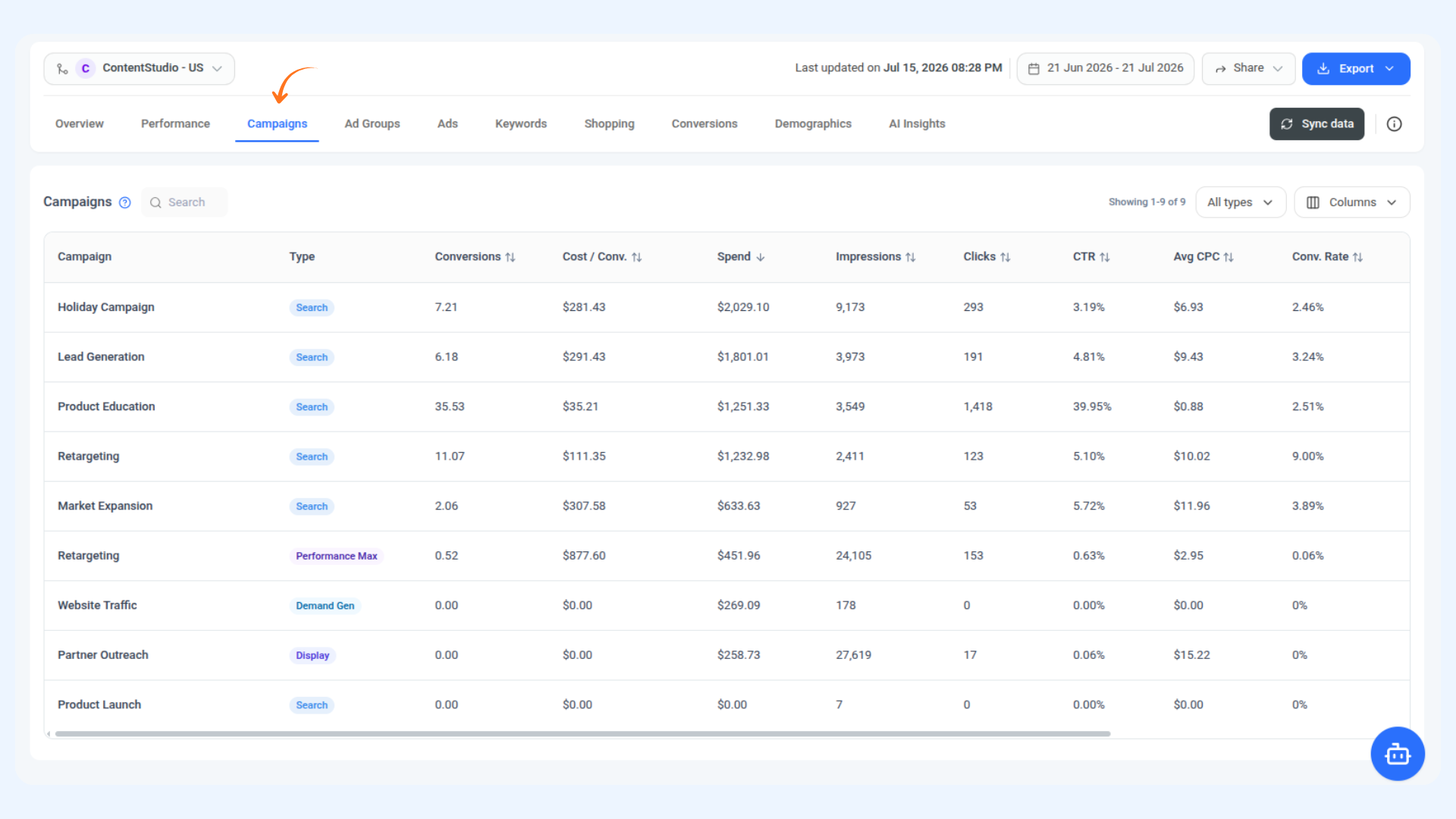Click the blue Export button

1355,68
